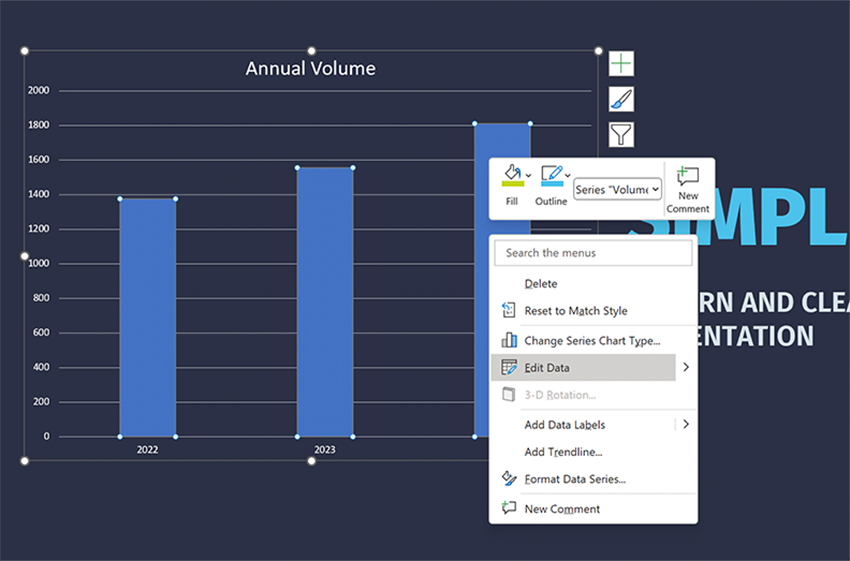850x561 pixels.
Task: Open the Chart Filters funnel button
Action: pyautogui.click(x=621, y=134)
